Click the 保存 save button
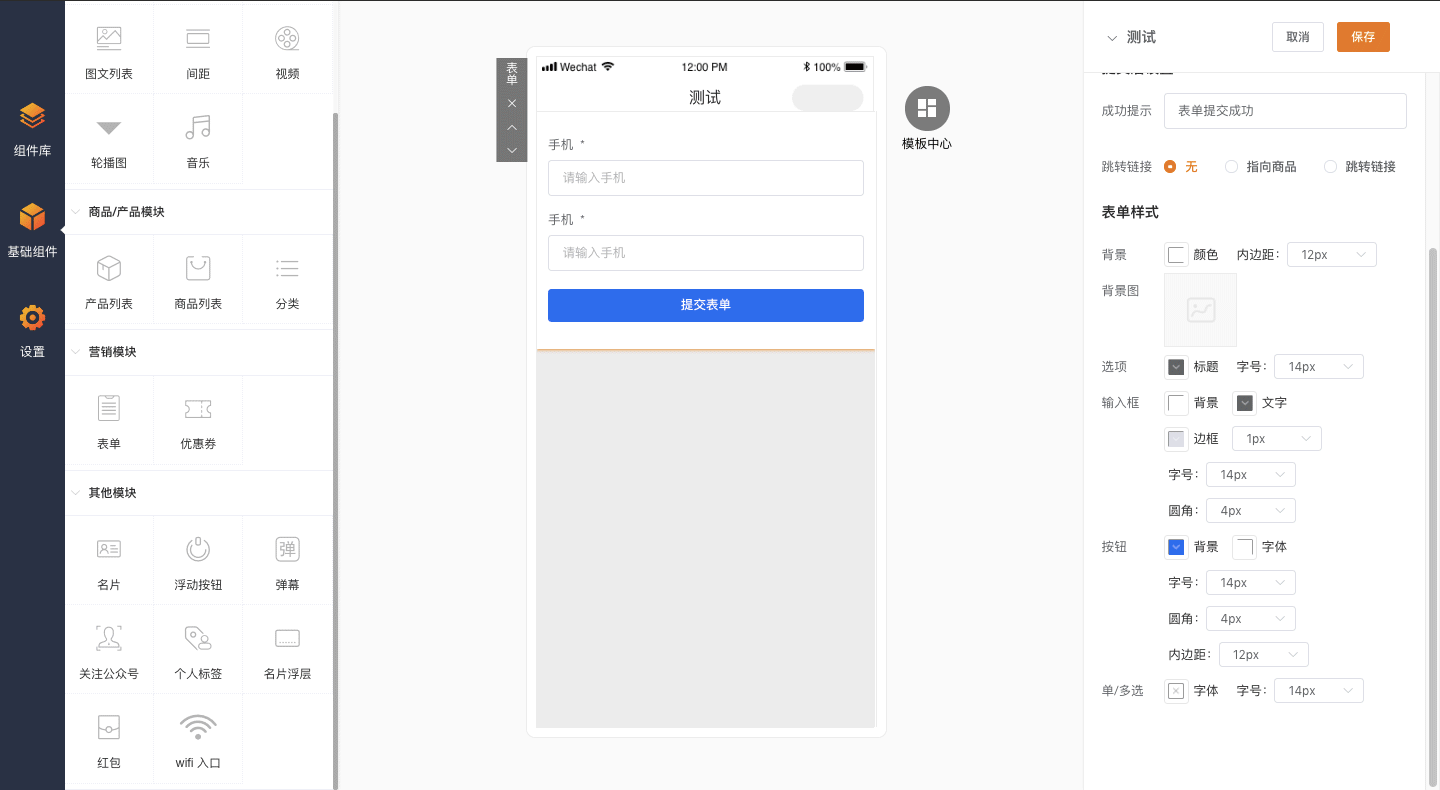The width and height of the screenshot is (1440, 790). click(x=1363, y=37)
